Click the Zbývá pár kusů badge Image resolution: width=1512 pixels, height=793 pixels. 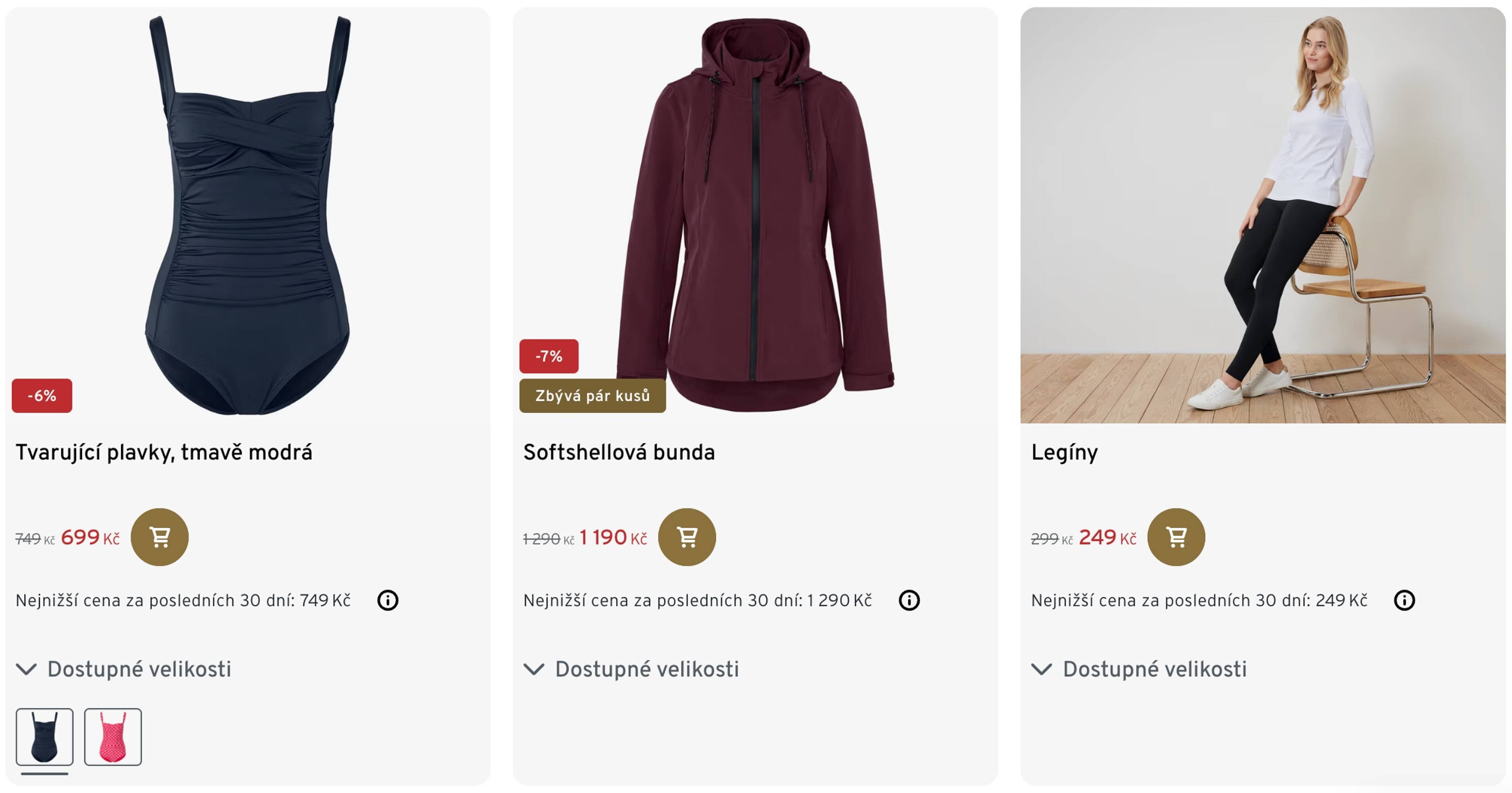coord(592,396)
